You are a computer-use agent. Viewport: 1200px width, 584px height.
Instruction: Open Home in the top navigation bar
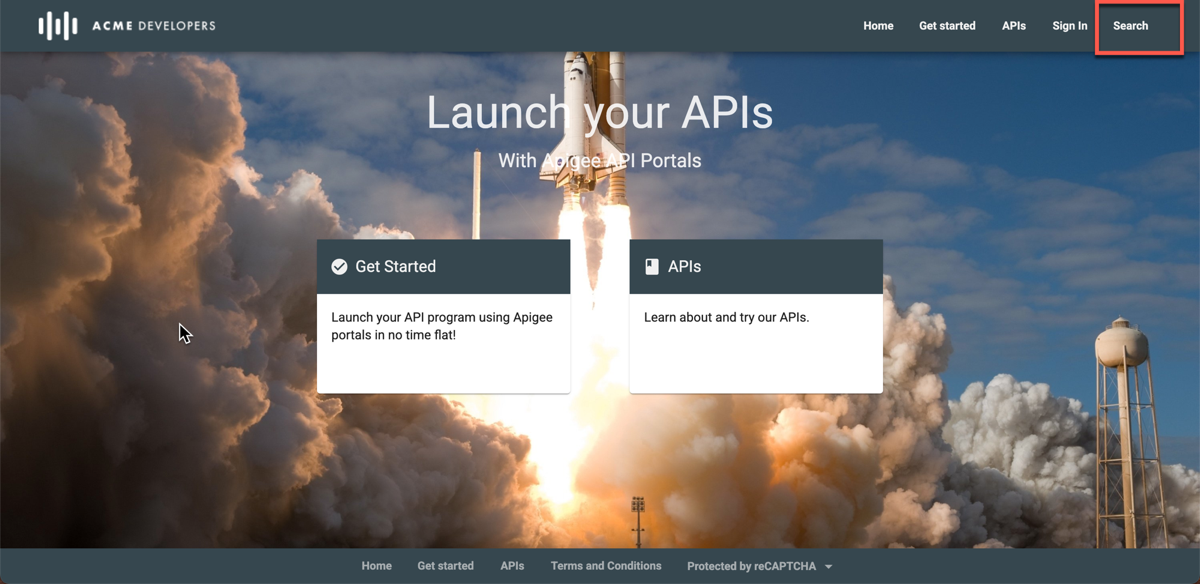(878, 26)
